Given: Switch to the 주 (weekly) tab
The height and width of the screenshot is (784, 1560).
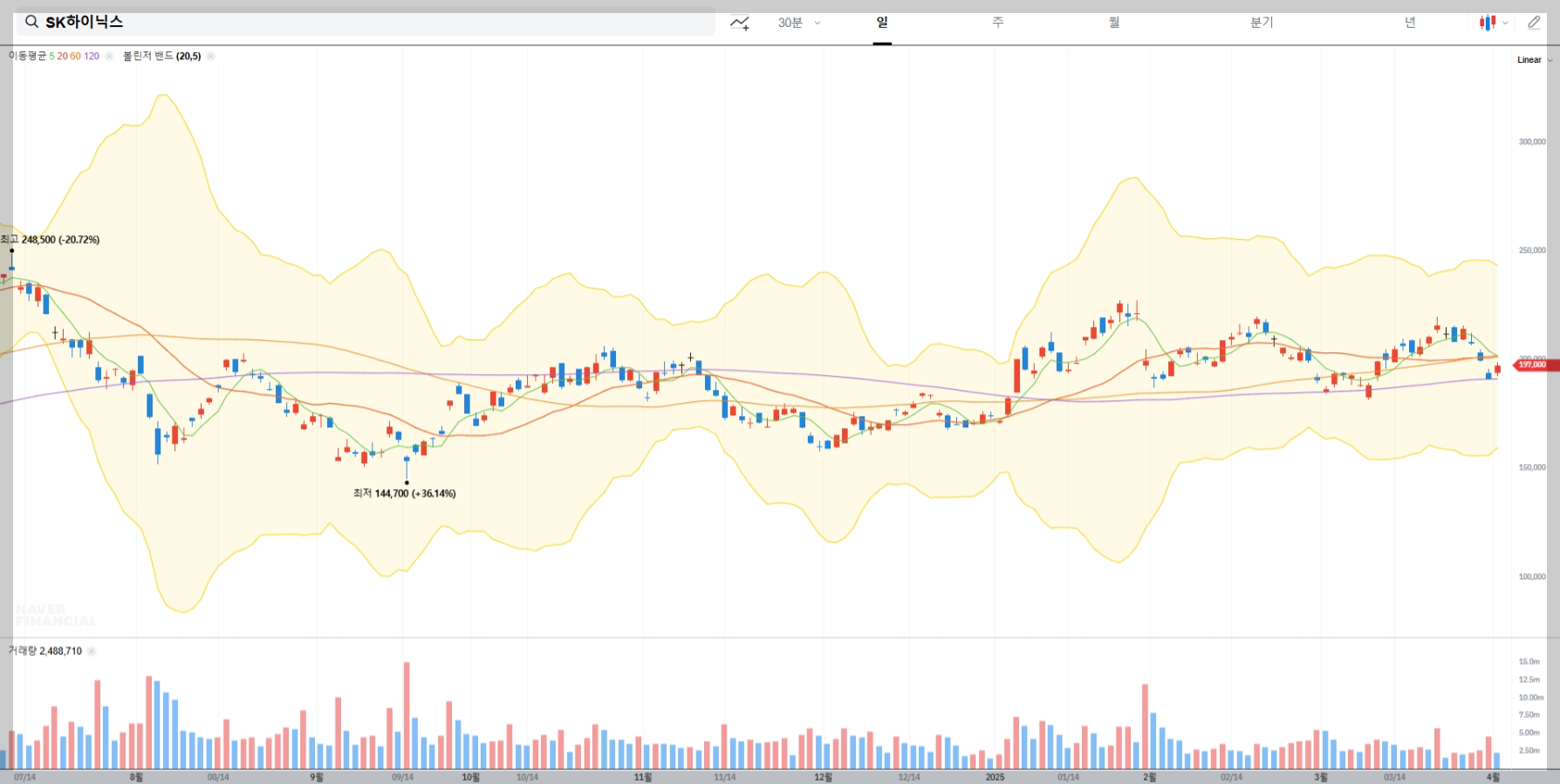Looking at the screenshot, I should click(998, 23).
